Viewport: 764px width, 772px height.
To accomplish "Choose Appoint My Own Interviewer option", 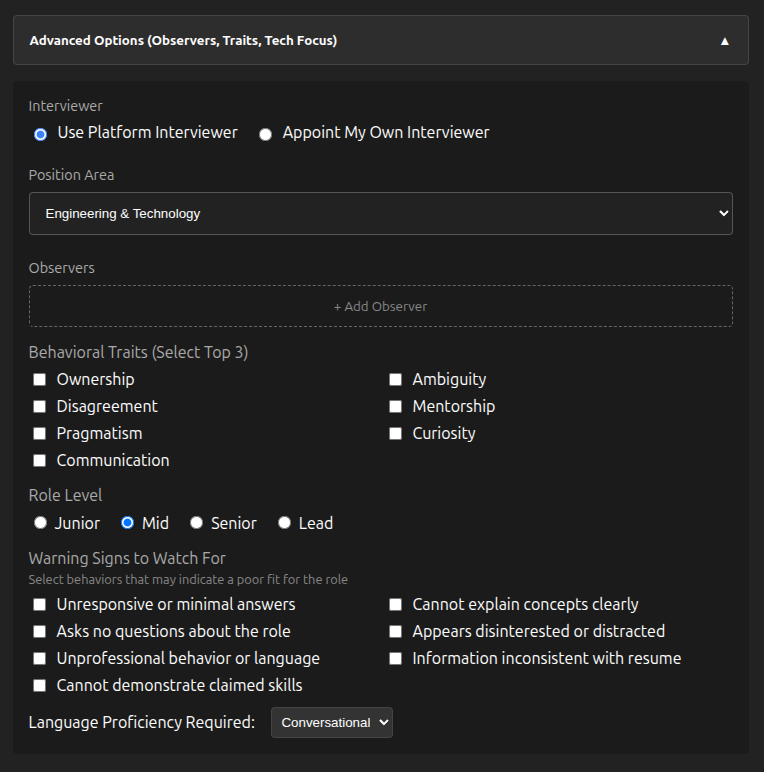I will 265,134.
